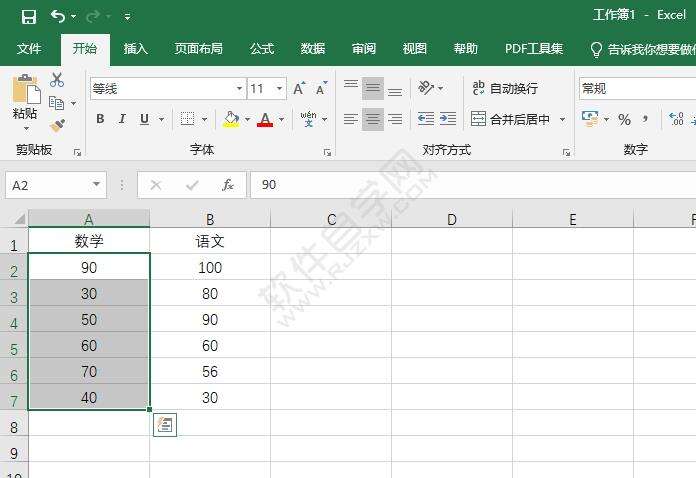Screen dimensions: 696x478
Task: Open the underline style dropdown arrow
Action: 162,119
